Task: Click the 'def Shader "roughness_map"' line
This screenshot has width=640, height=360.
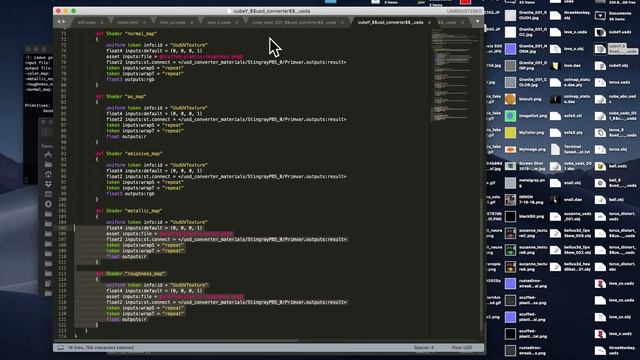Action: (x=131, y=273)
